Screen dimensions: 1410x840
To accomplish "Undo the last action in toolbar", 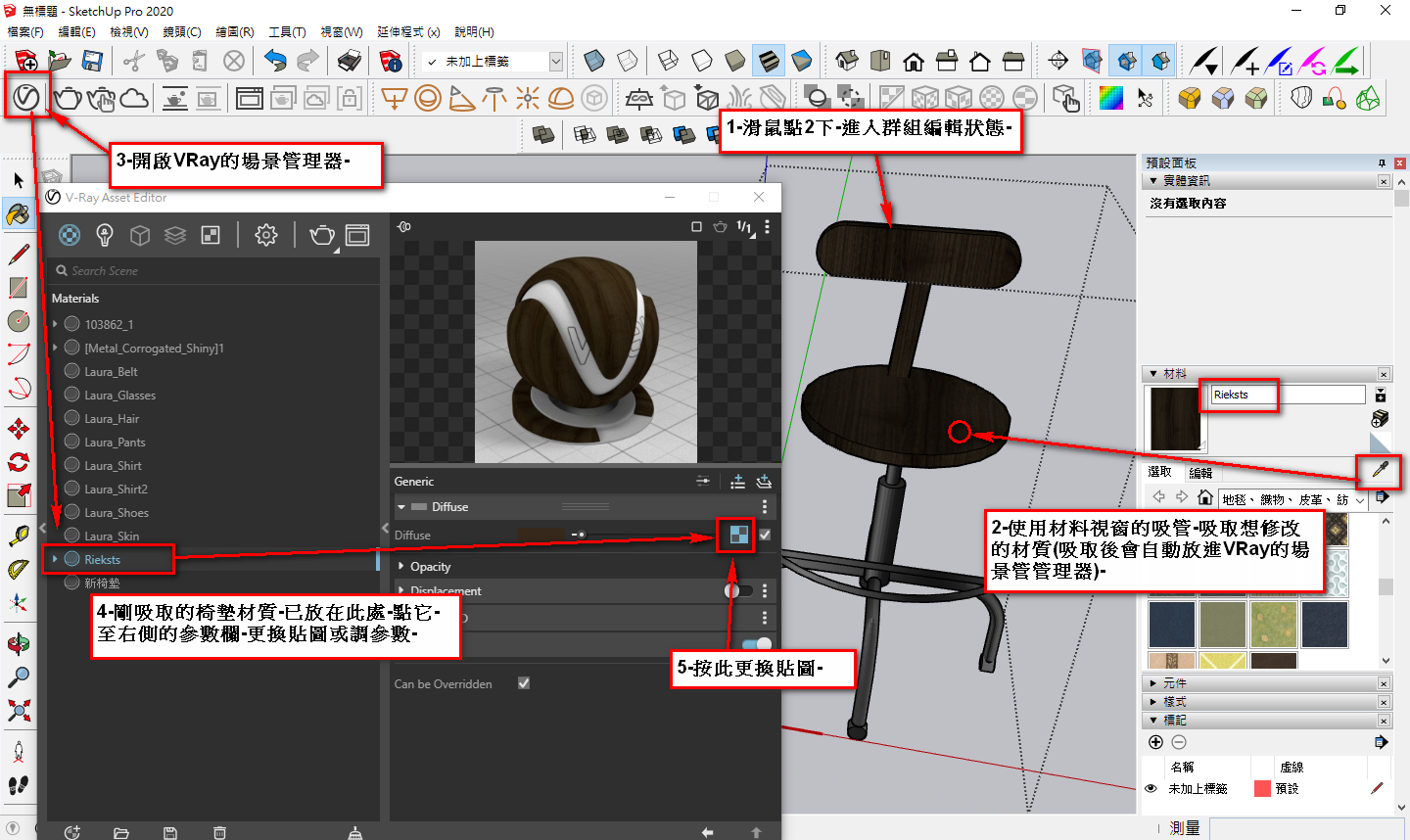I will pyautogui.click(x=275, y=62).
